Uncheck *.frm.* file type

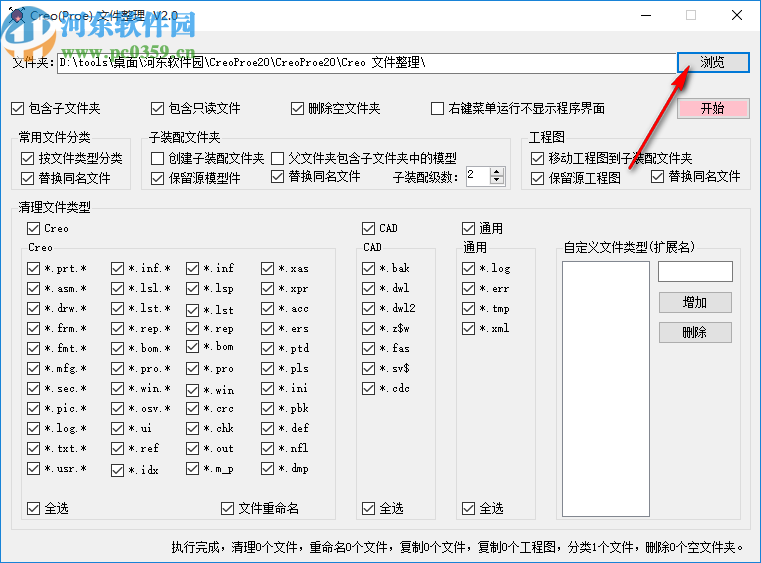click(x=33, y=329)
